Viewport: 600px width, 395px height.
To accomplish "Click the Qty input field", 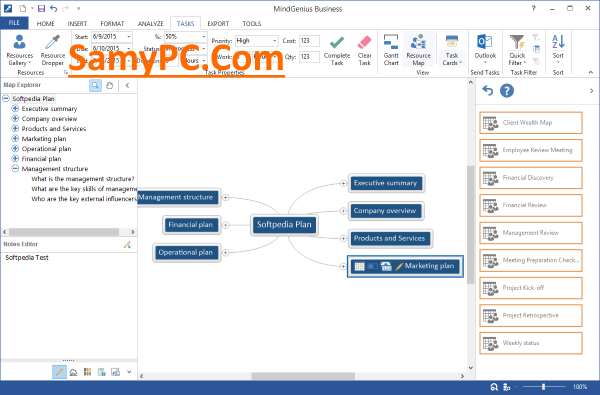I will (309, 57).
